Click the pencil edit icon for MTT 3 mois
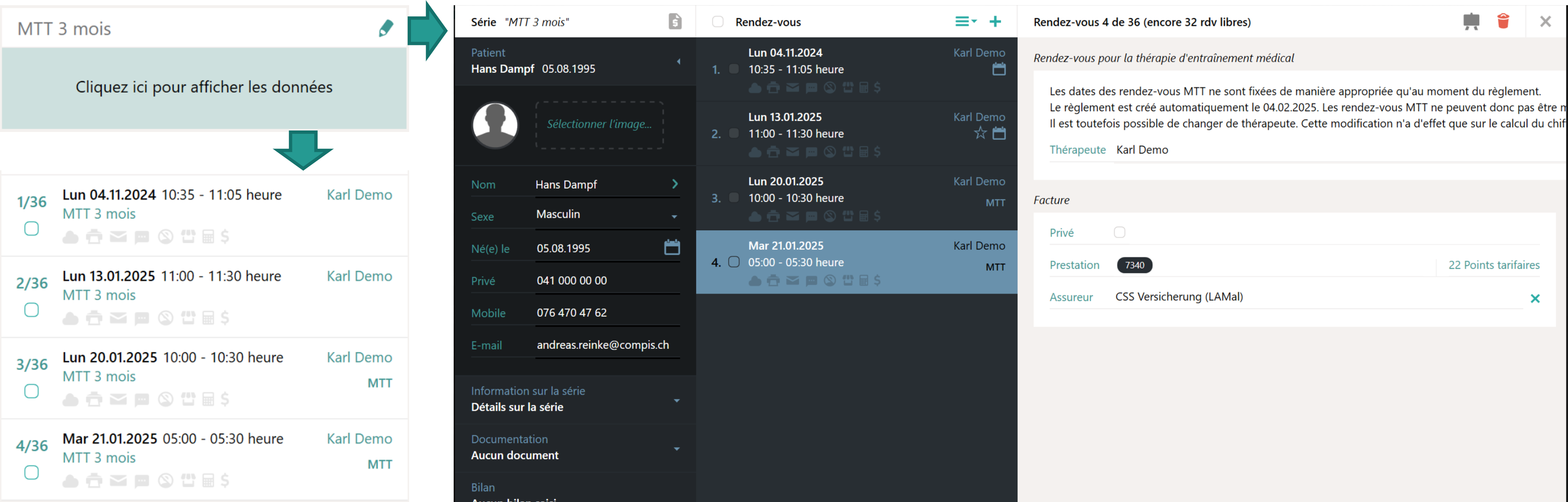This screenshot has height=502, width=1568. (x=386, y=28)
